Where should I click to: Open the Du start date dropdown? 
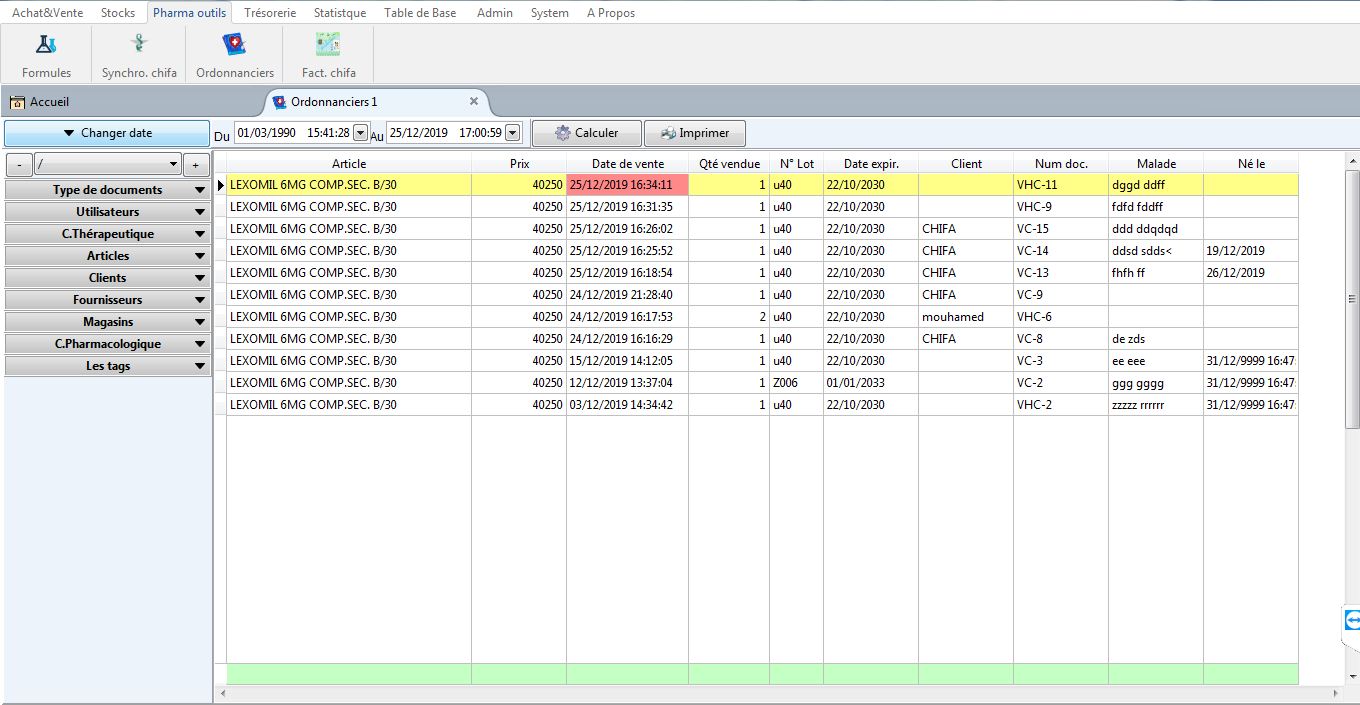360,133
